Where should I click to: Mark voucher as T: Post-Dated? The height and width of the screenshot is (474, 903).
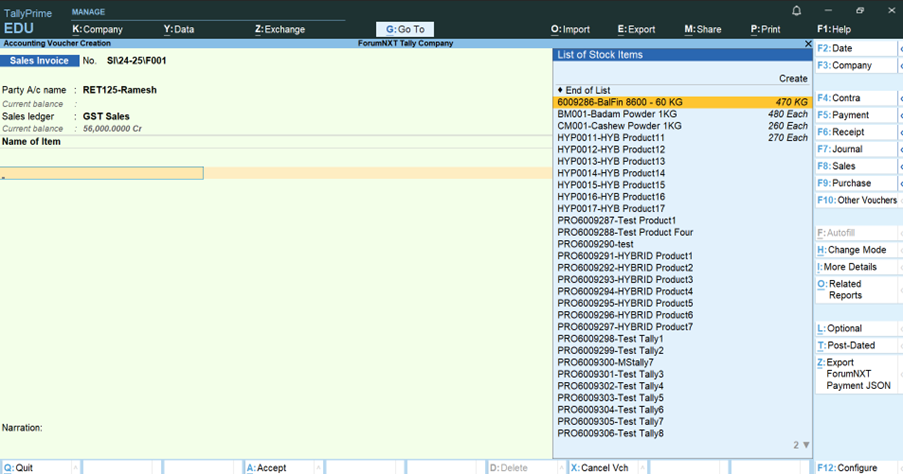[856, 346]
